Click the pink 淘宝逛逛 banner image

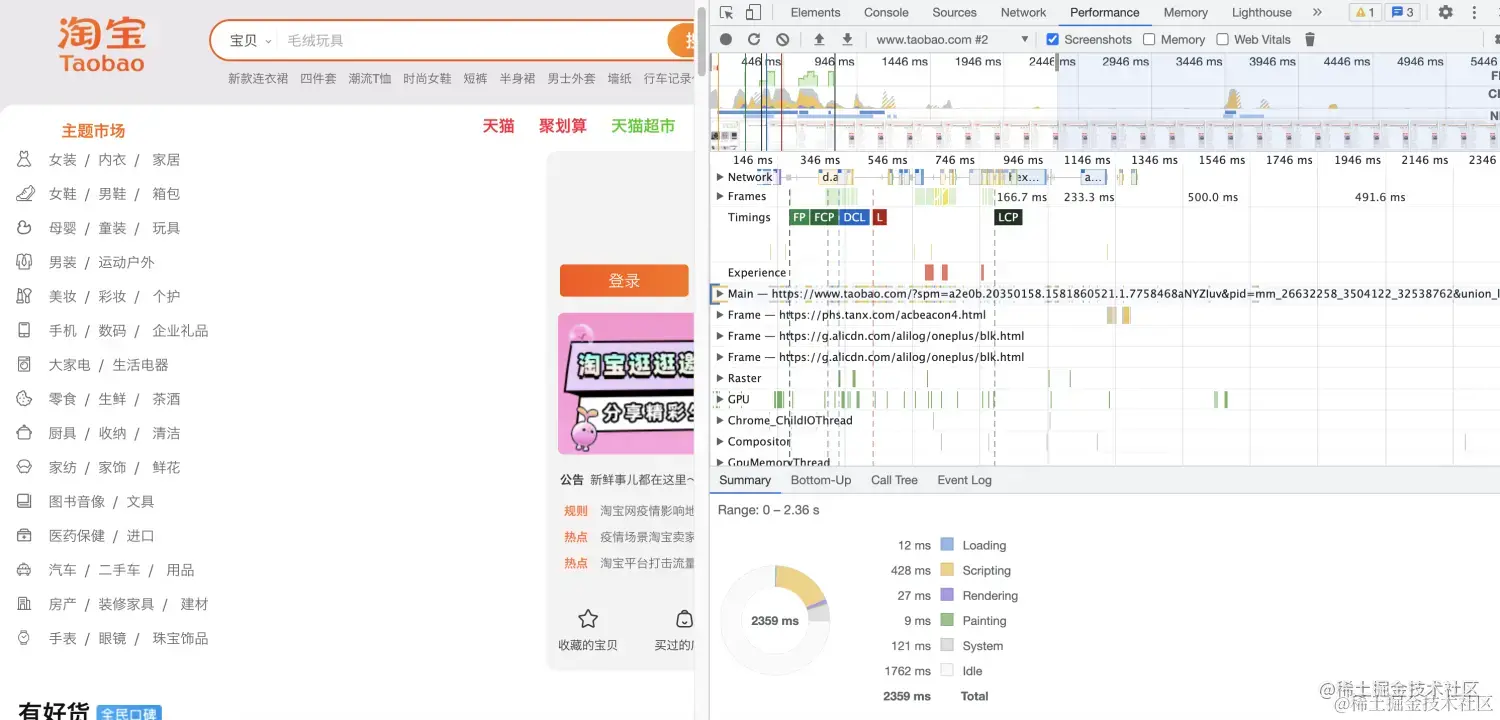pos(626,384)
